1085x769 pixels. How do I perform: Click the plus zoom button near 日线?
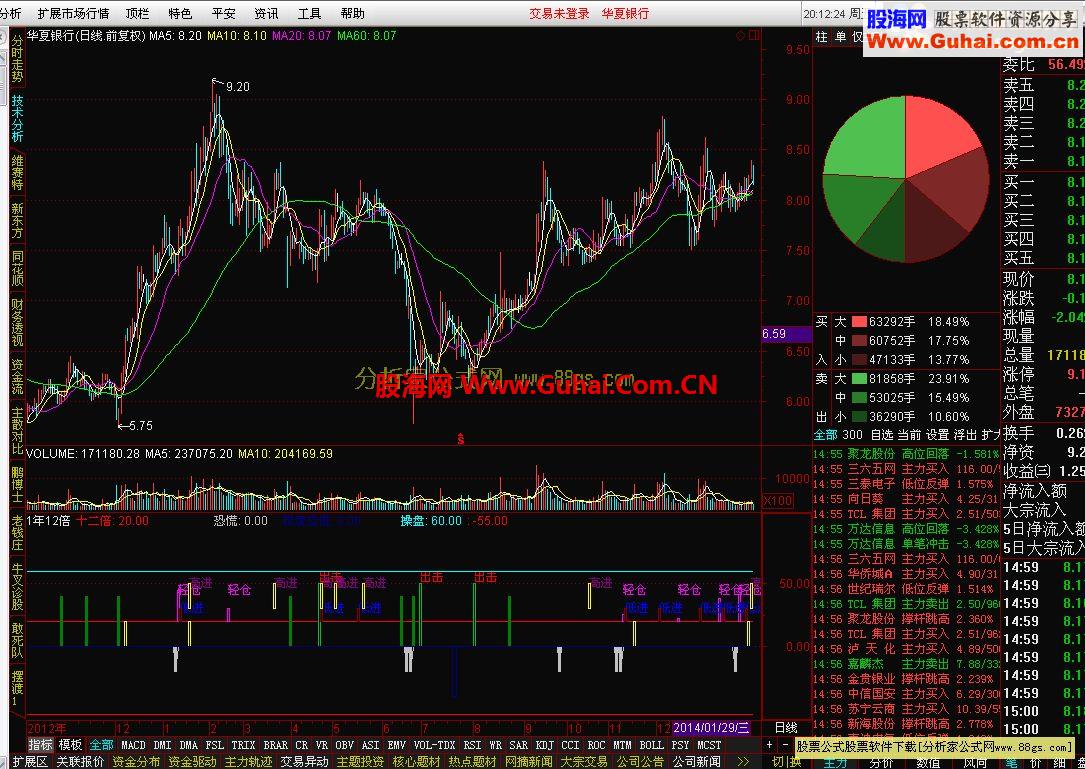[x=769, y=745]
